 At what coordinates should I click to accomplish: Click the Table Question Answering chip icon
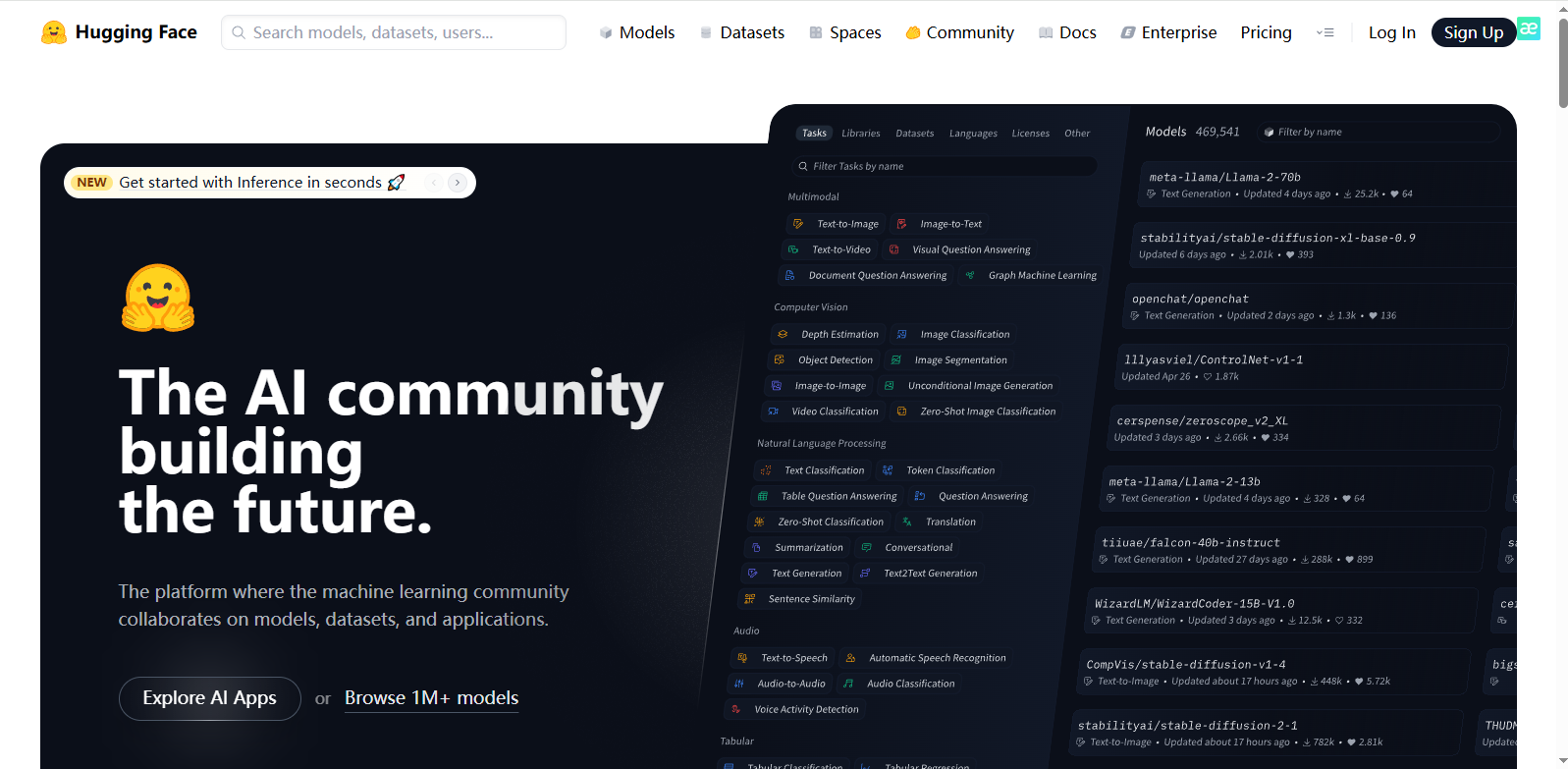(763, 496)
